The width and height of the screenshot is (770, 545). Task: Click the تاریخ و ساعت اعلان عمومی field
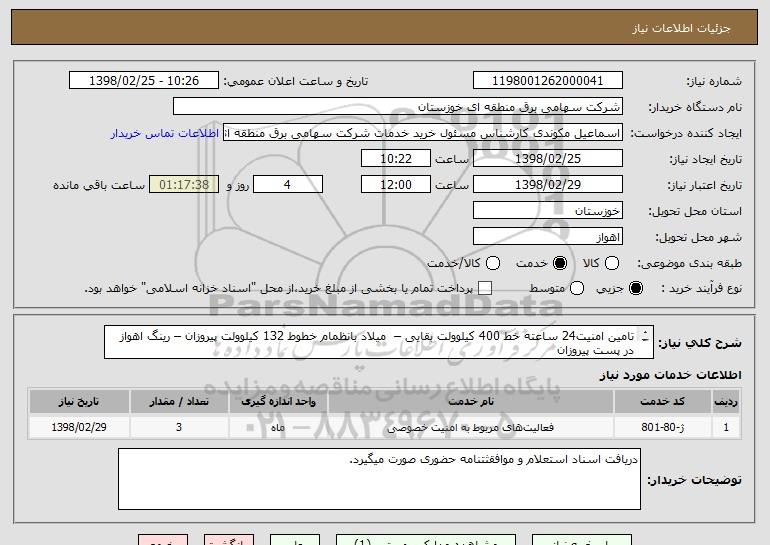click(x=144, y=81)
